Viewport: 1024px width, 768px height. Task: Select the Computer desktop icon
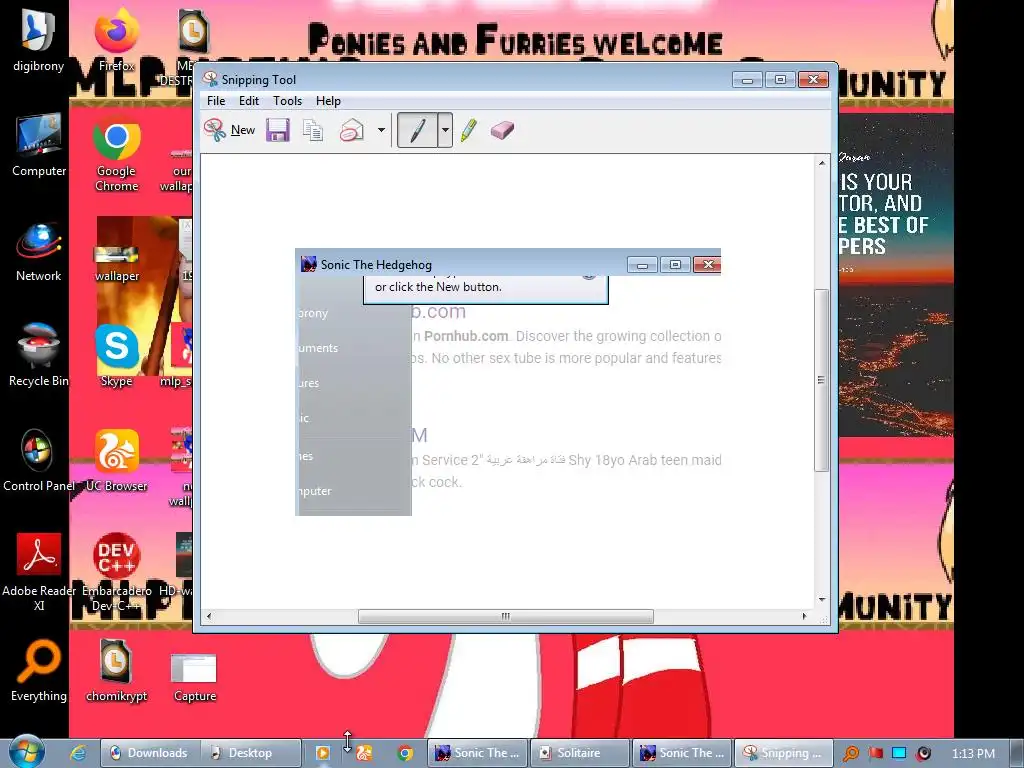click(39, 145)
